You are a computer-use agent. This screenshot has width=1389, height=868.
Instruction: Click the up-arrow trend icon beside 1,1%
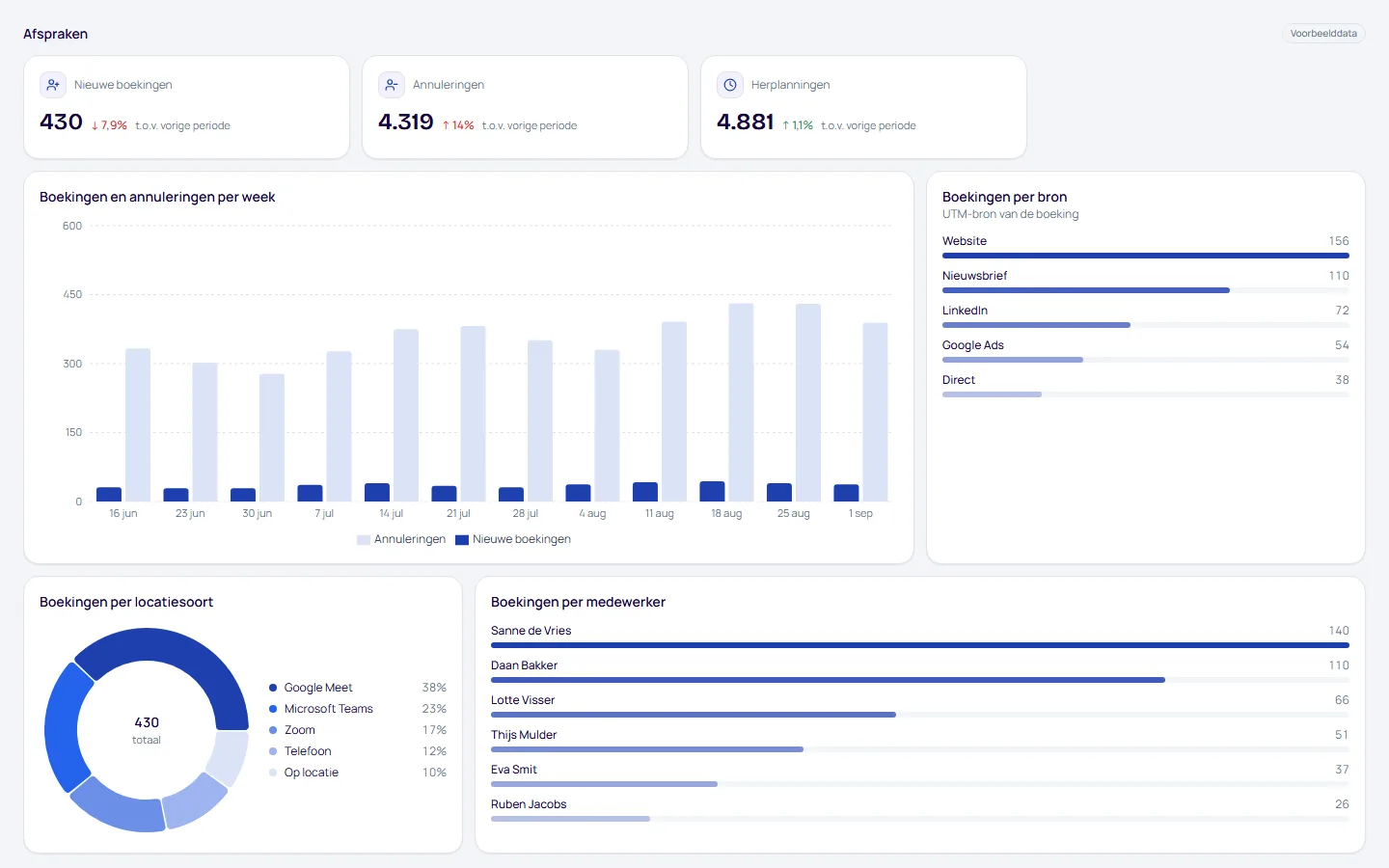tap(786, 125)
